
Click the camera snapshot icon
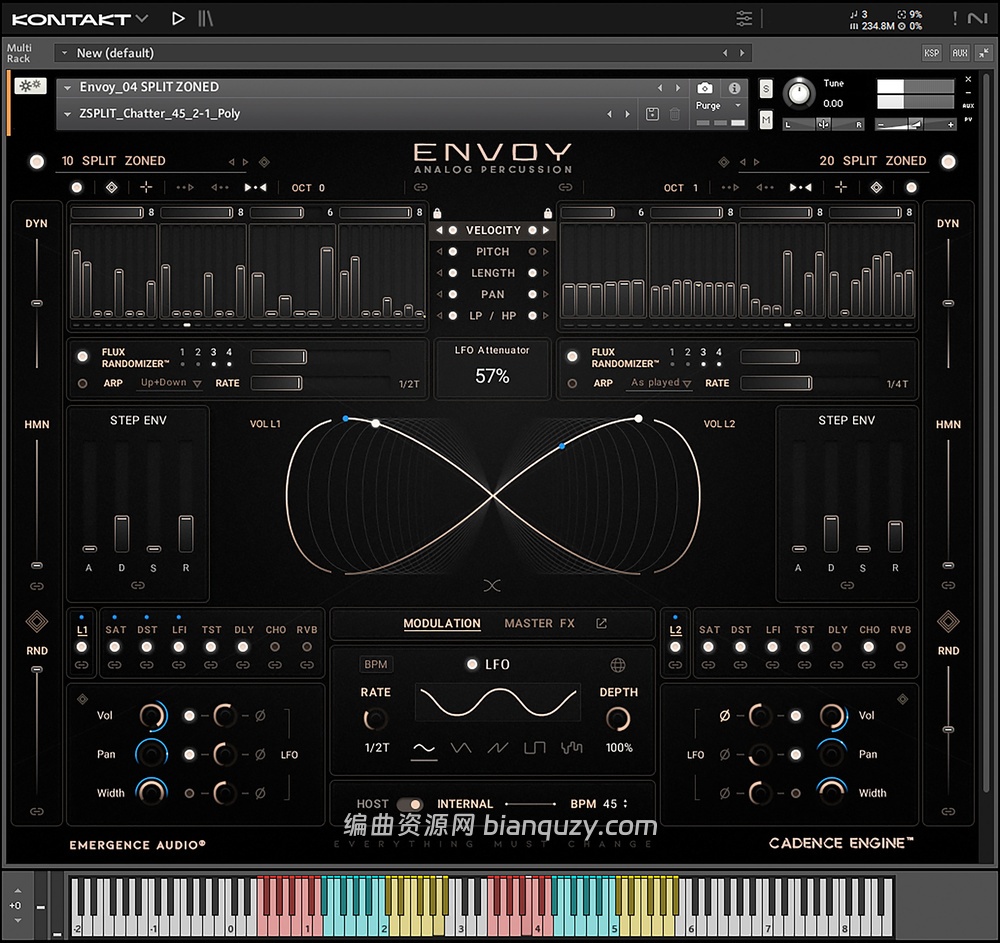(x=705, y=88)
